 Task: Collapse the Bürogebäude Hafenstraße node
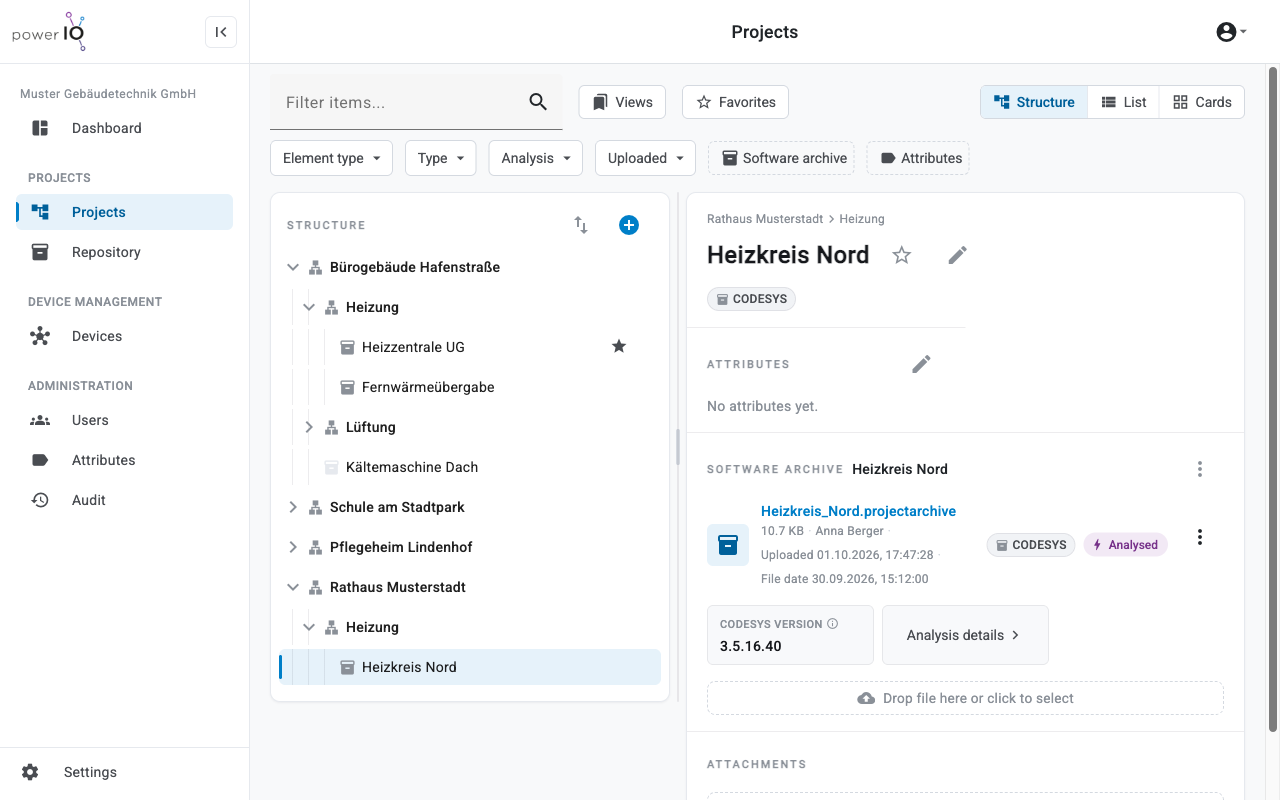pyautogui.click(x=293, y=267)
